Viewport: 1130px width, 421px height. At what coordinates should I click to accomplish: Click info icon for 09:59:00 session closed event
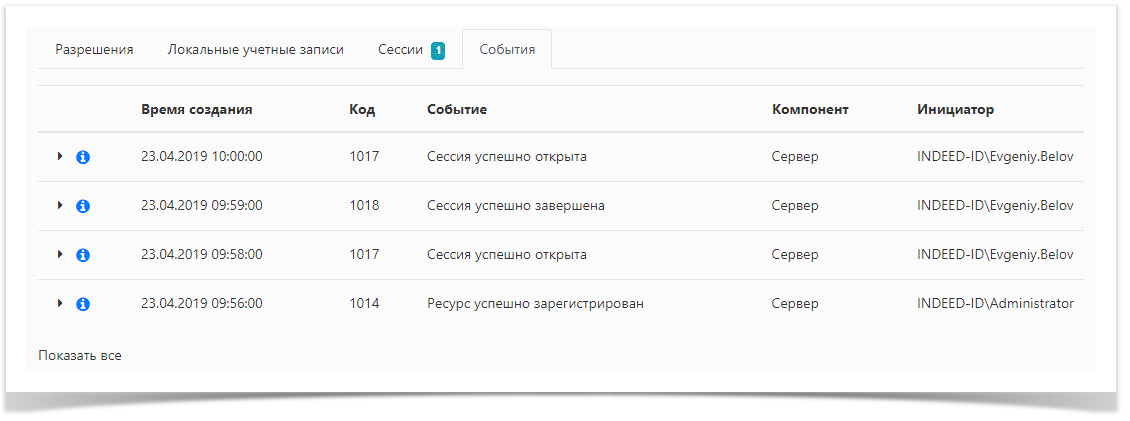(x=83, y=206)
